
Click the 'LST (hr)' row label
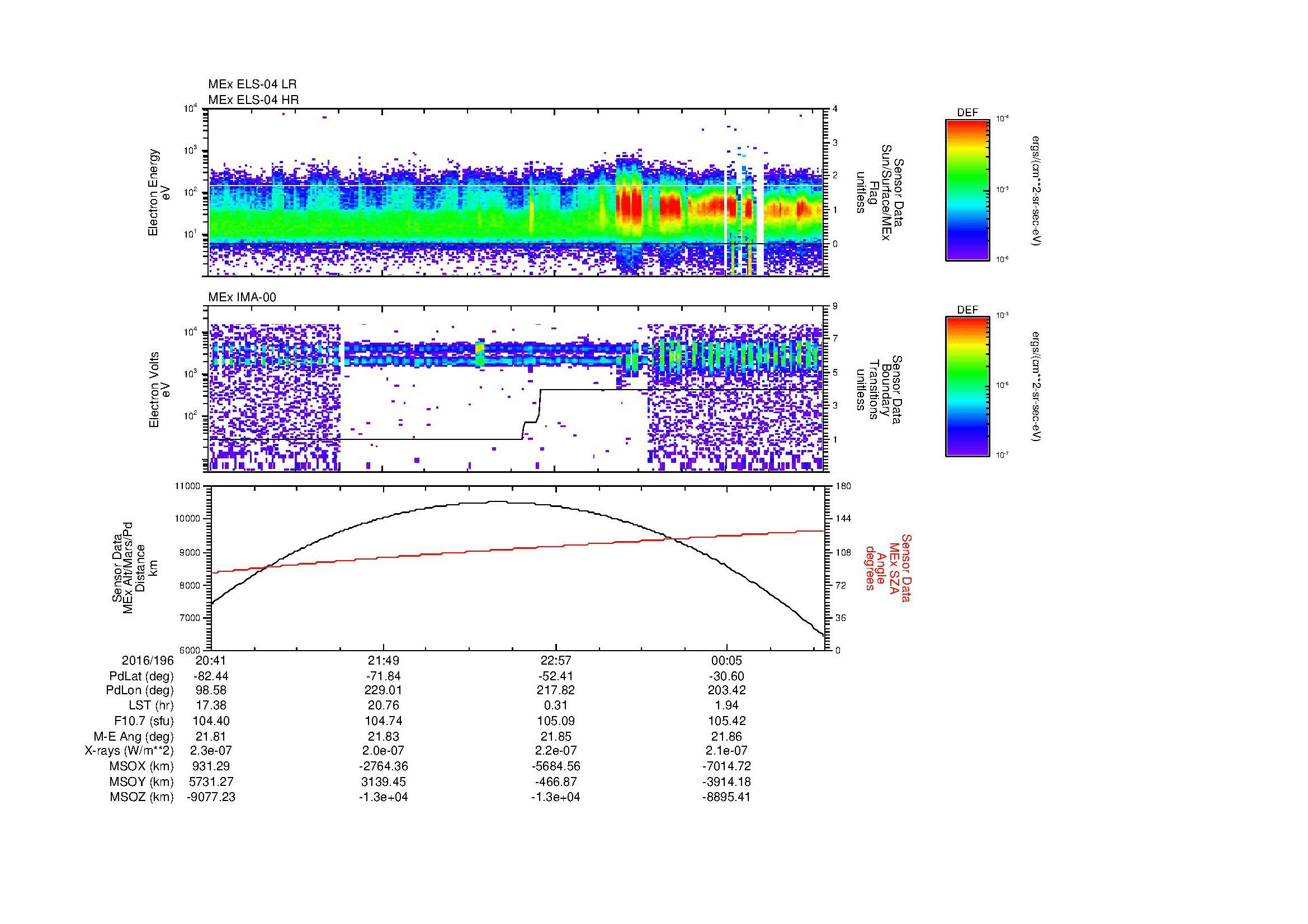click(x=151, y=706)
